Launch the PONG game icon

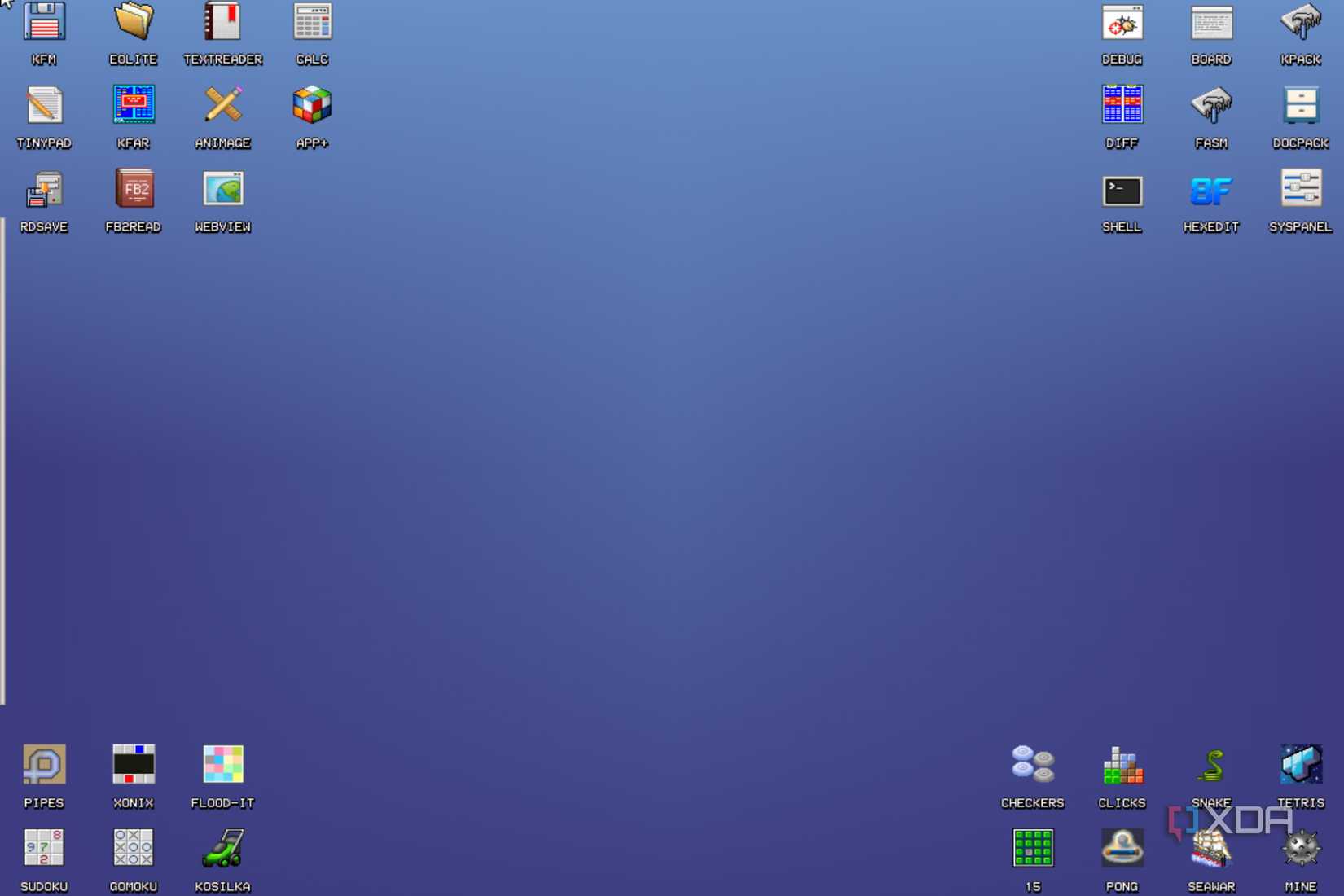coord(1122,848)
